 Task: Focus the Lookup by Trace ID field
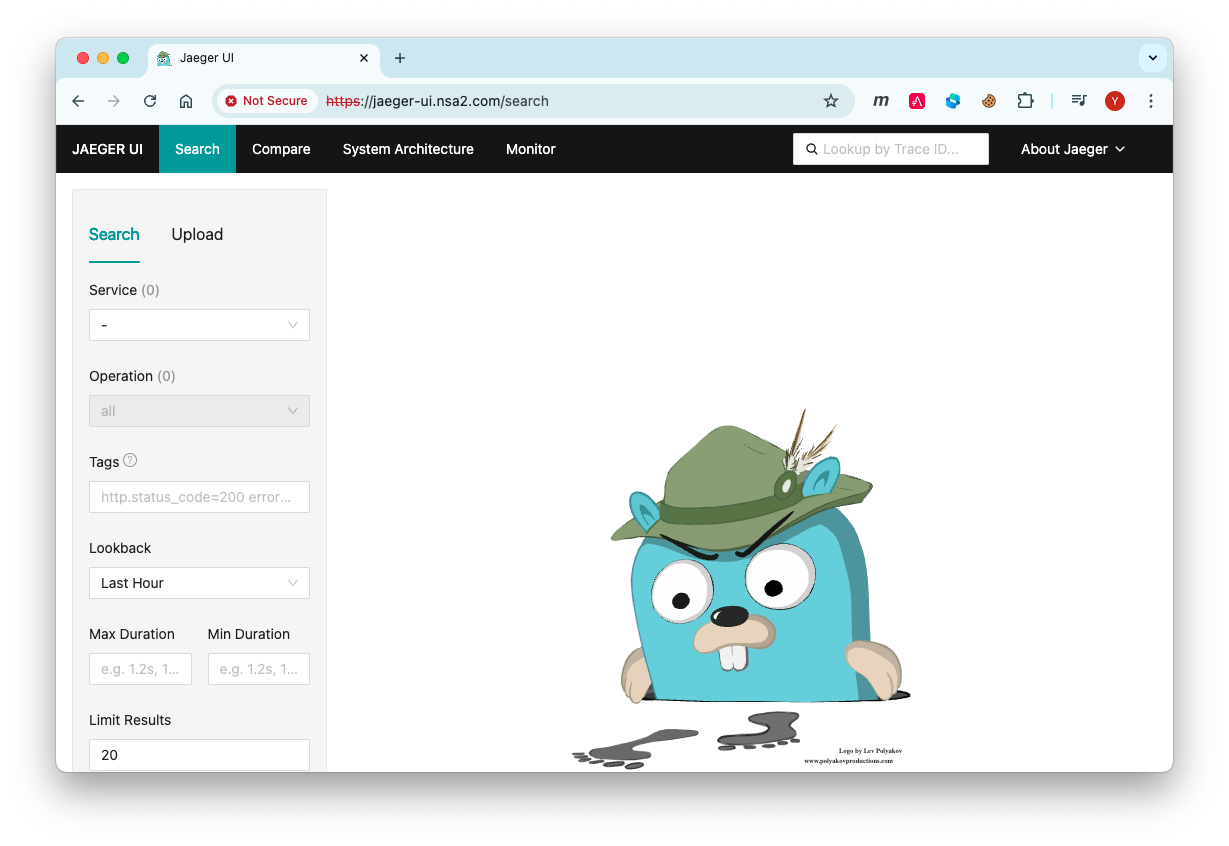click(891, 149)
